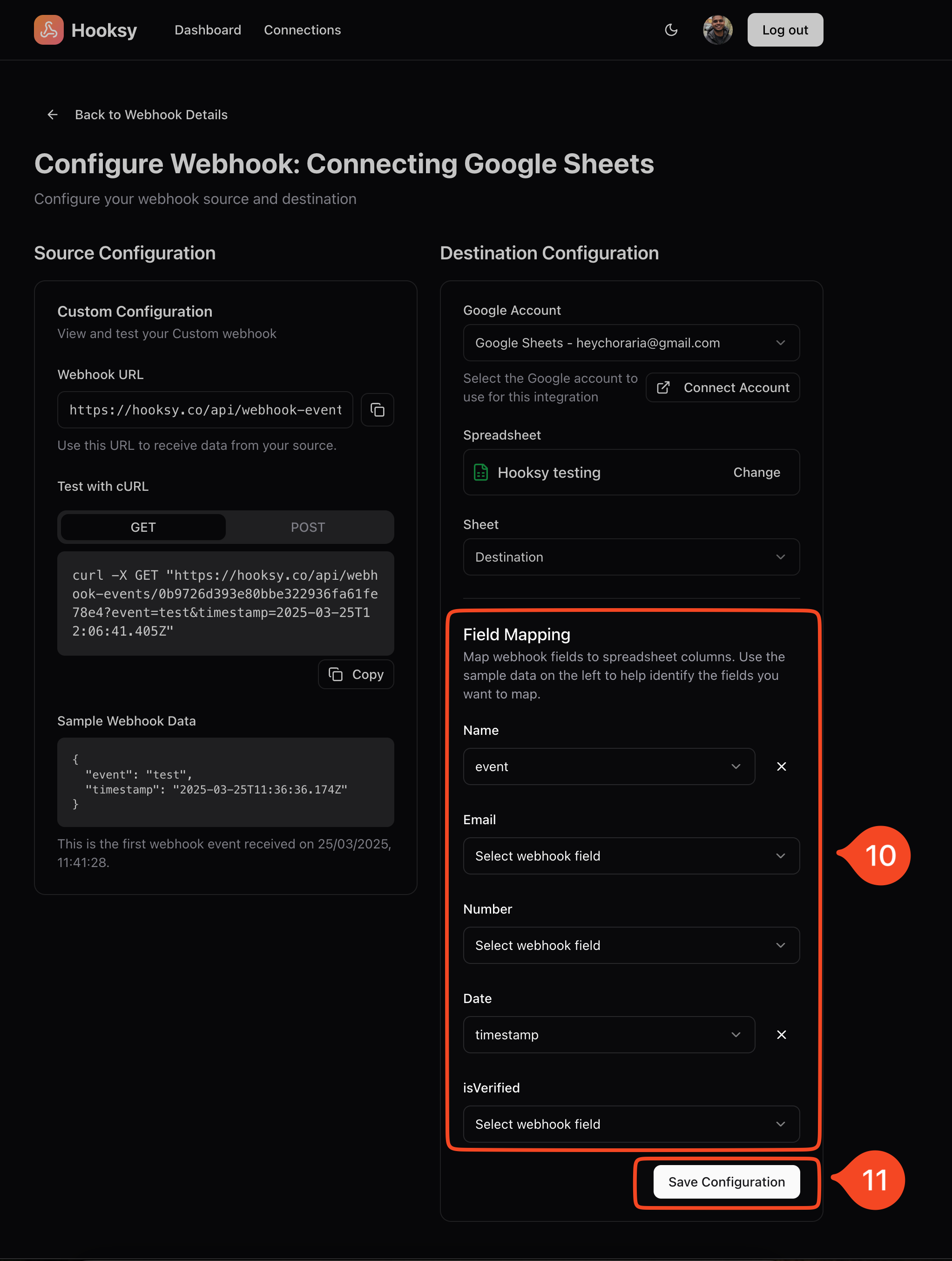
Task: Clear the Date field mapping
Action: click(781, 1034)
